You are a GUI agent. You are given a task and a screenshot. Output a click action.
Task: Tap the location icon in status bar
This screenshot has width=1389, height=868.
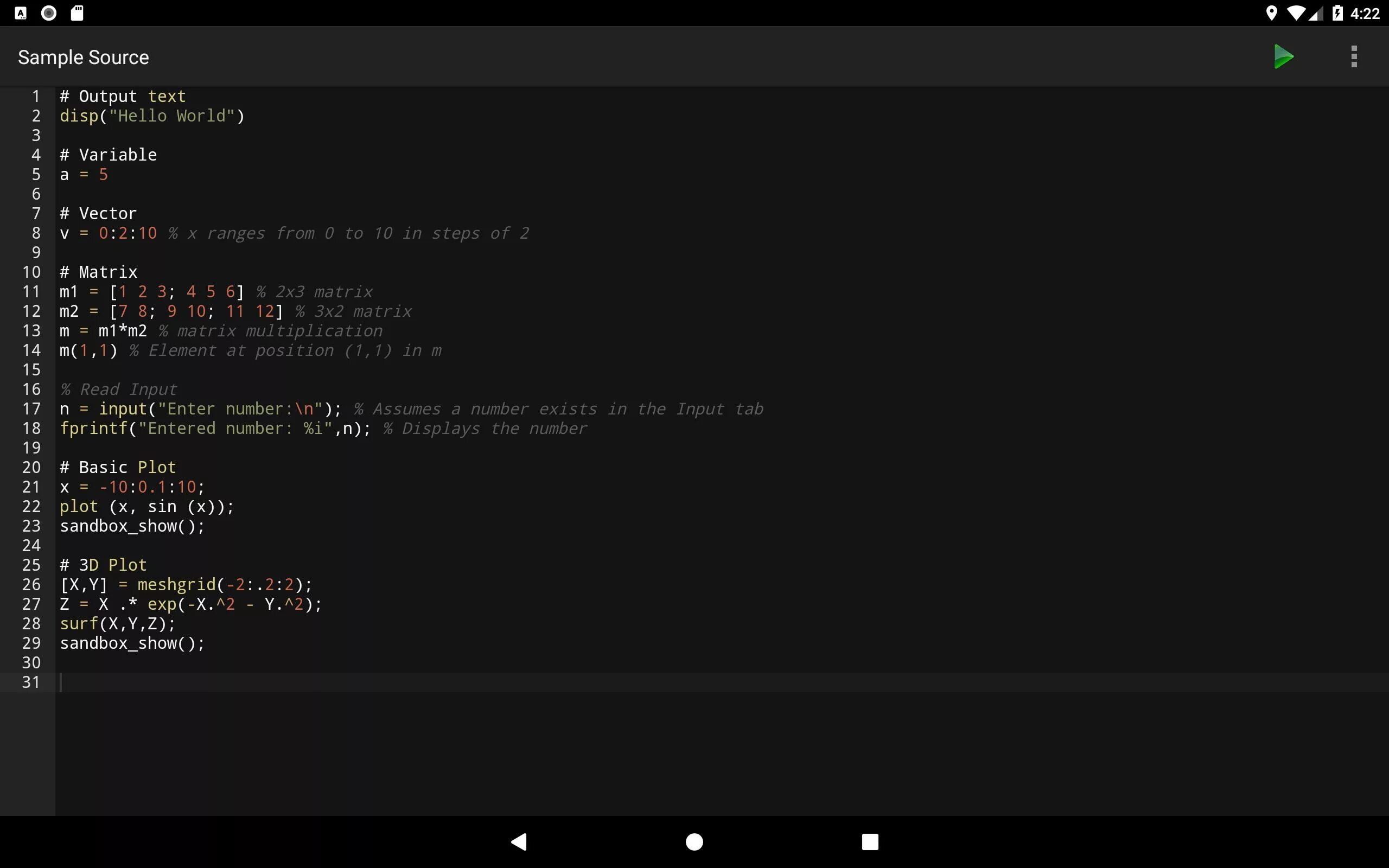click(1271, 13)
